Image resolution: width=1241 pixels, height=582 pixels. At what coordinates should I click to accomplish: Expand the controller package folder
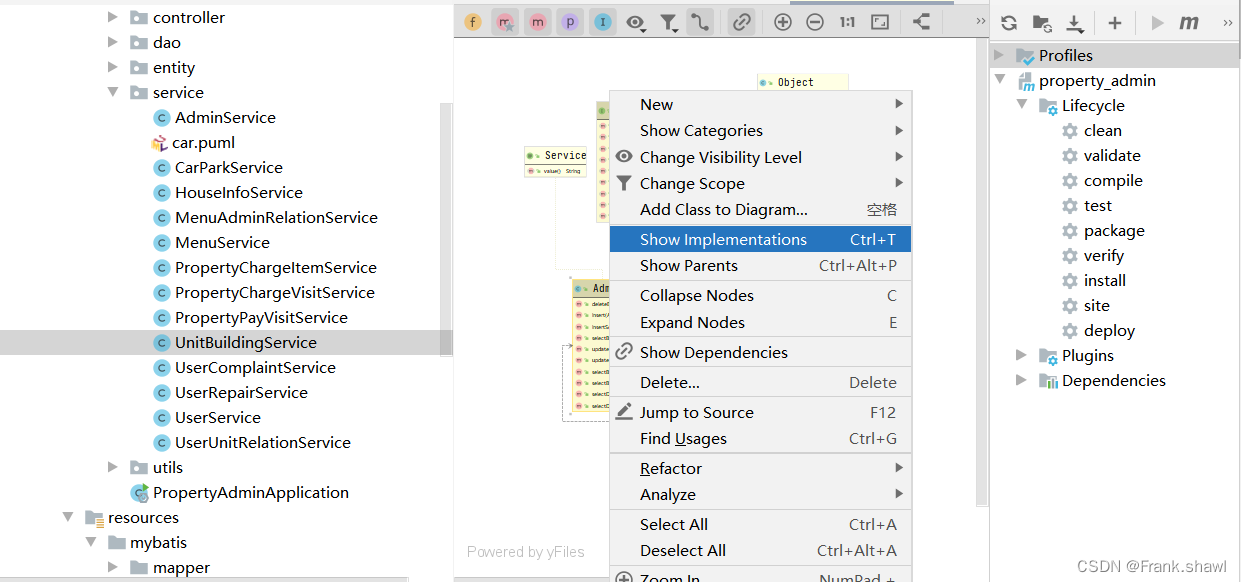tap(113, 17)
